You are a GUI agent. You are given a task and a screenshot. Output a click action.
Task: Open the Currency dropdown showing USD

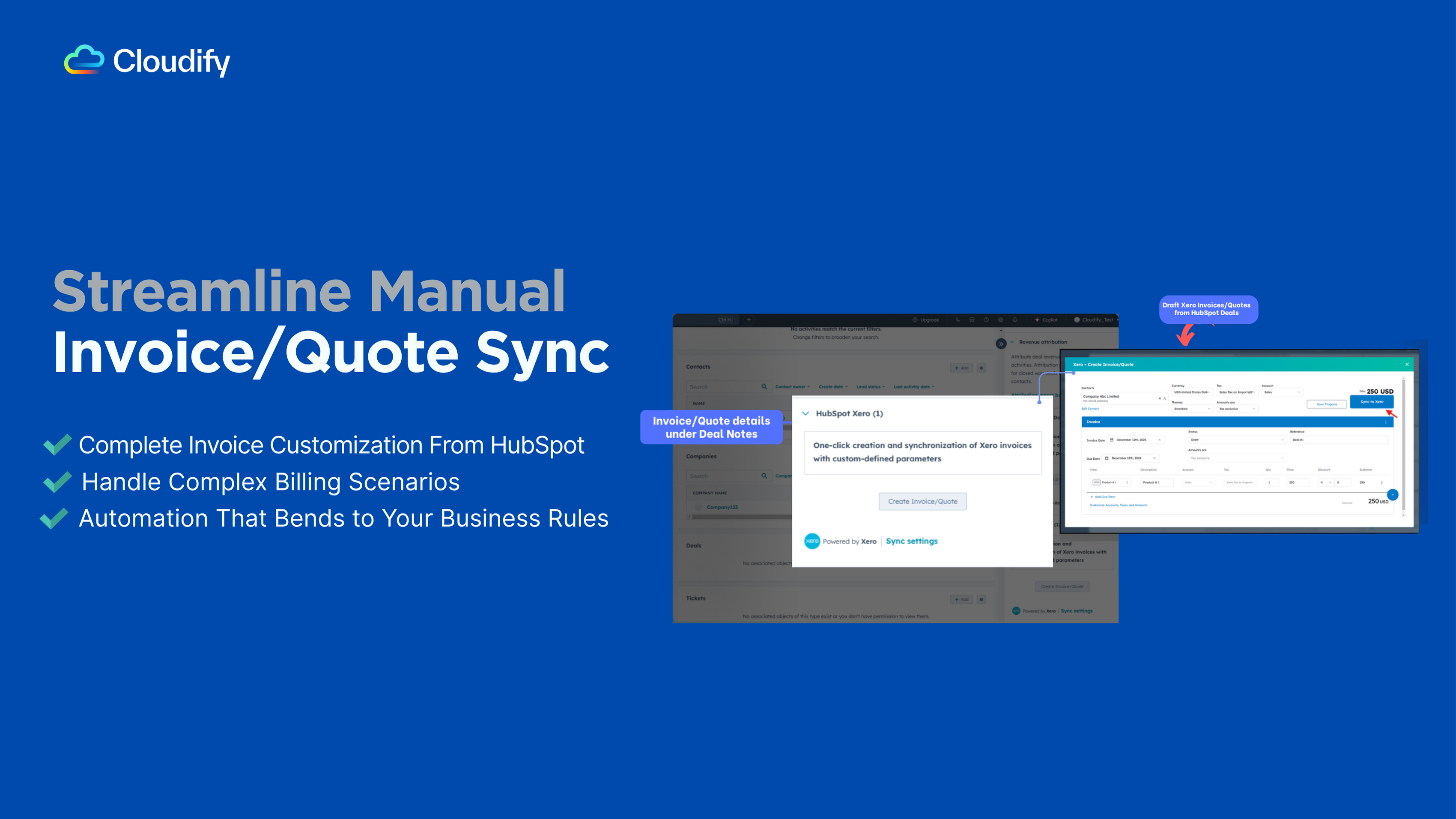point(1193,392)
